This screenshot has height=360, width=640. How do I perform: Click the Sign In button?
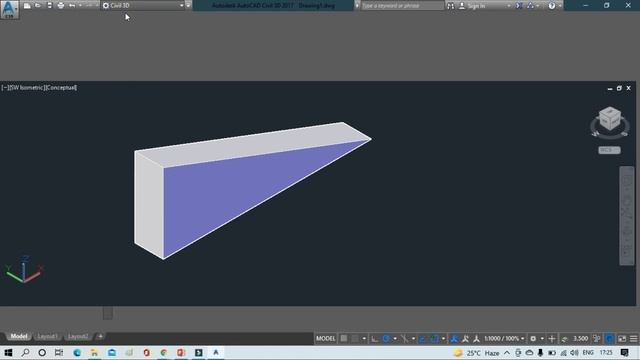tap(472, 6)
